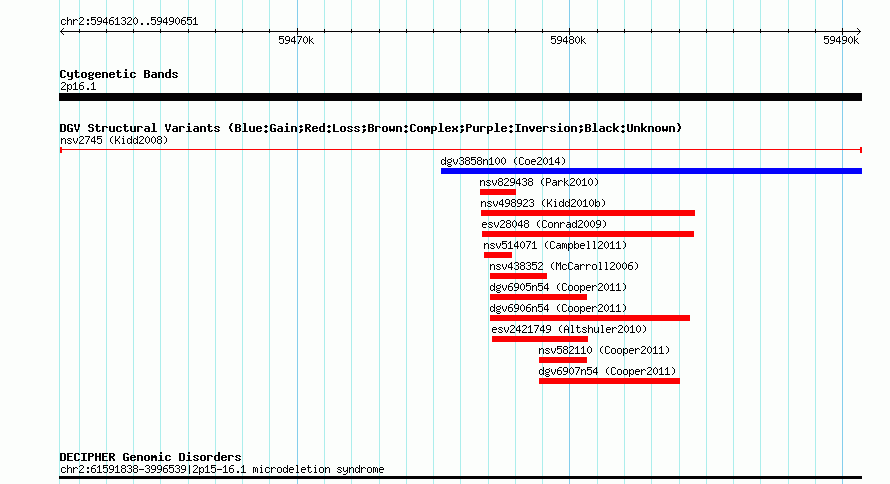Open the dgv6906n54 (Cooper2011) label
The width and height of the screenshot is (890, 484).
click(558, 308)
